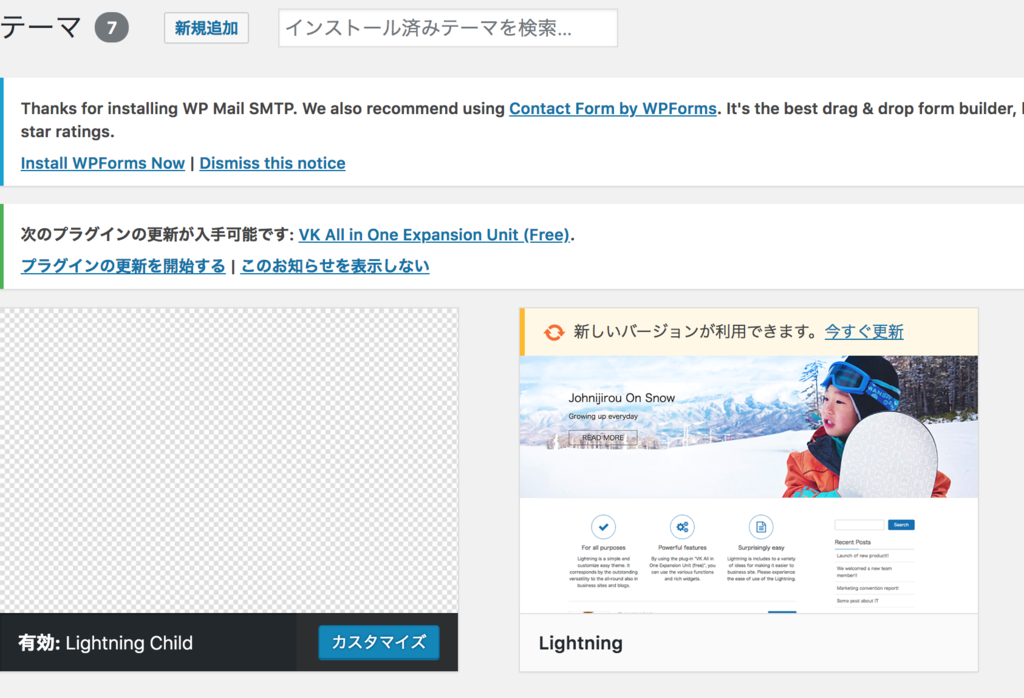Click the Powerful features gears icon

[682, 527]
